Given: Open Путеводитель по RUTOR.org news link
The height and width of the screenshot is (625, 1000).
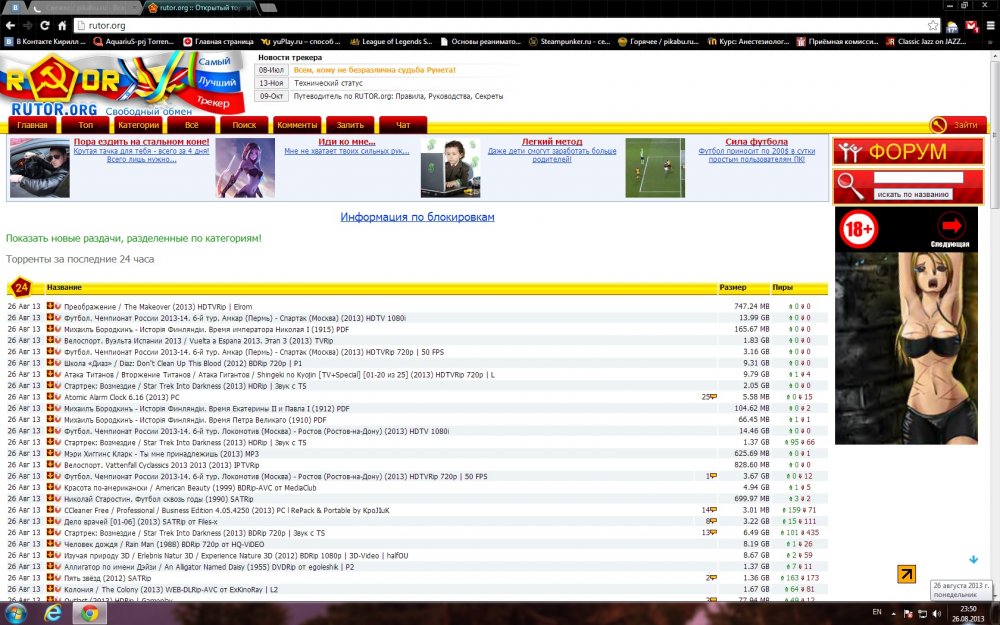Looking at the screenshot, I should tap(398, 96).
